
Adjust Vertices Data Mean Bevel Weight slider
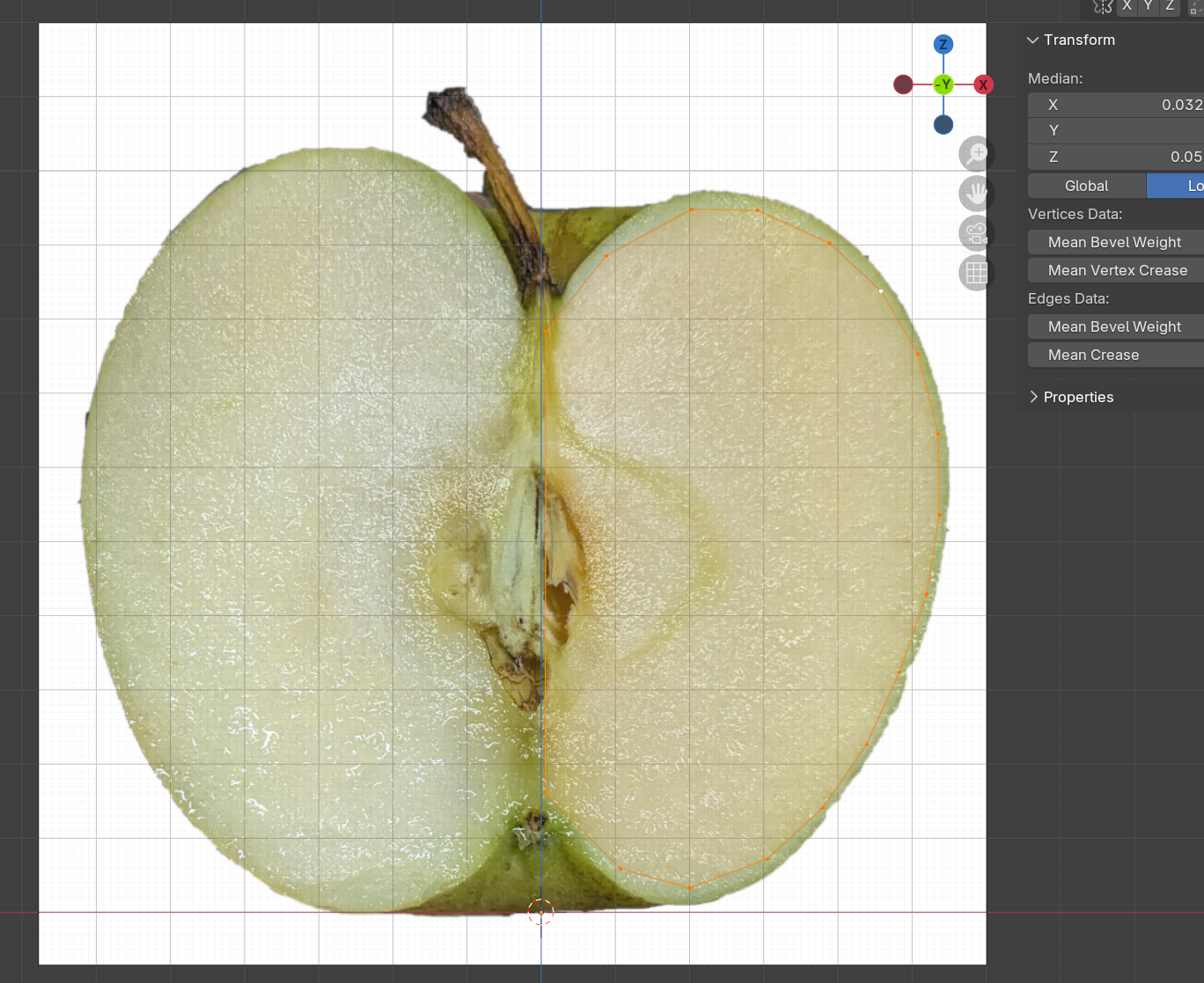1116,242
